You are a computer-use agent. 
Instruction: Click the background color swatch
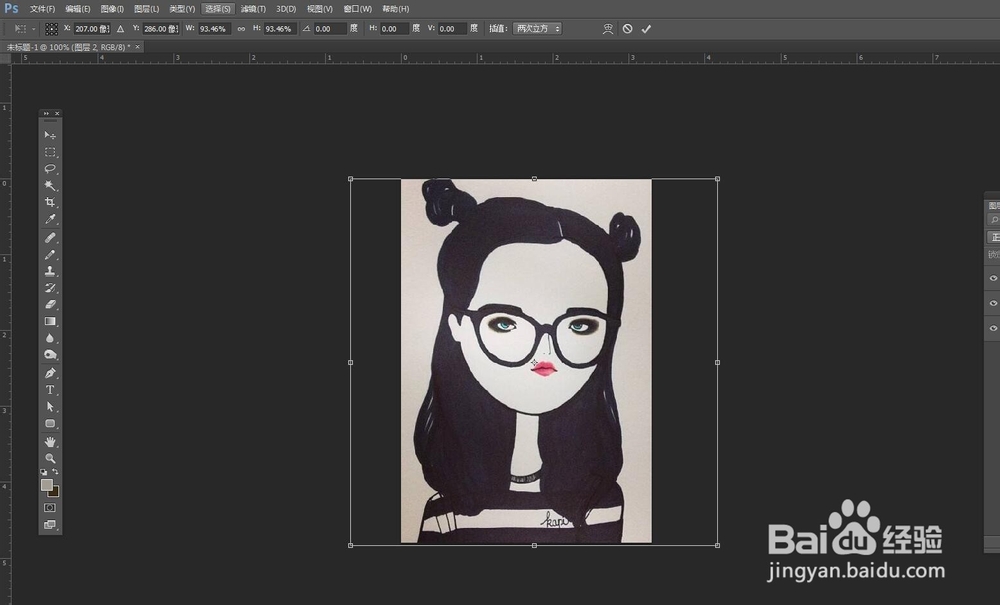55,493
